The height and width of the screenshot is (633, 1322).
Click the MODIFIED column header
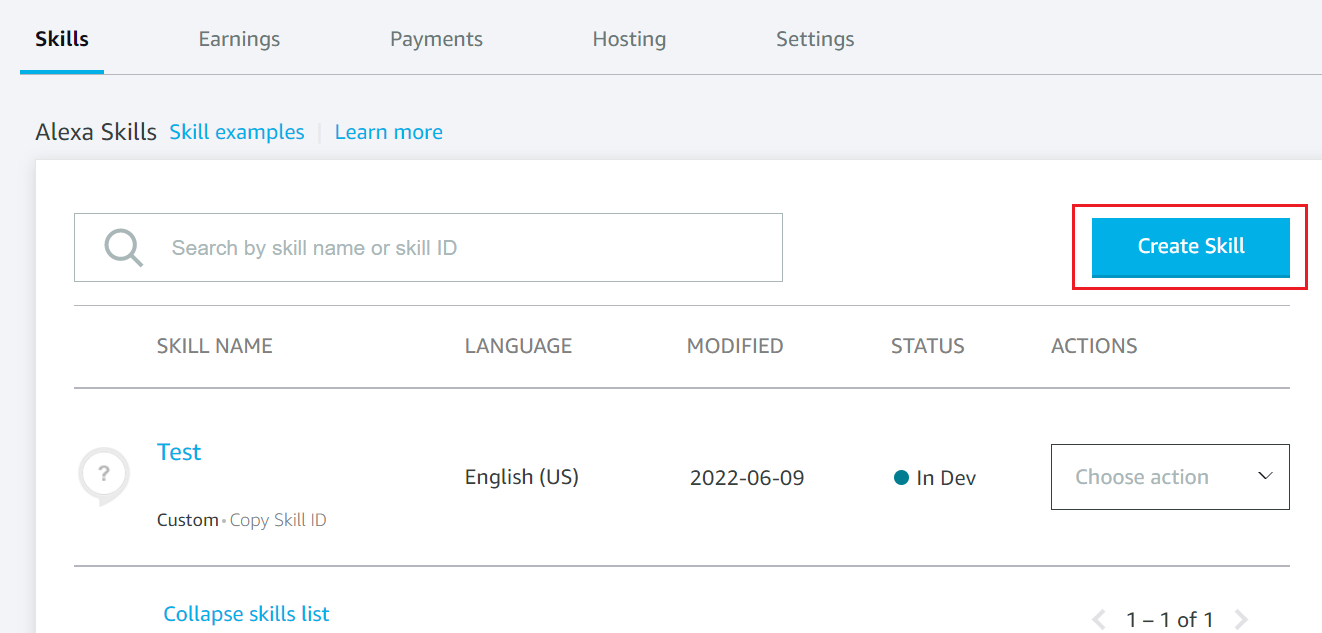click(735, 346)
